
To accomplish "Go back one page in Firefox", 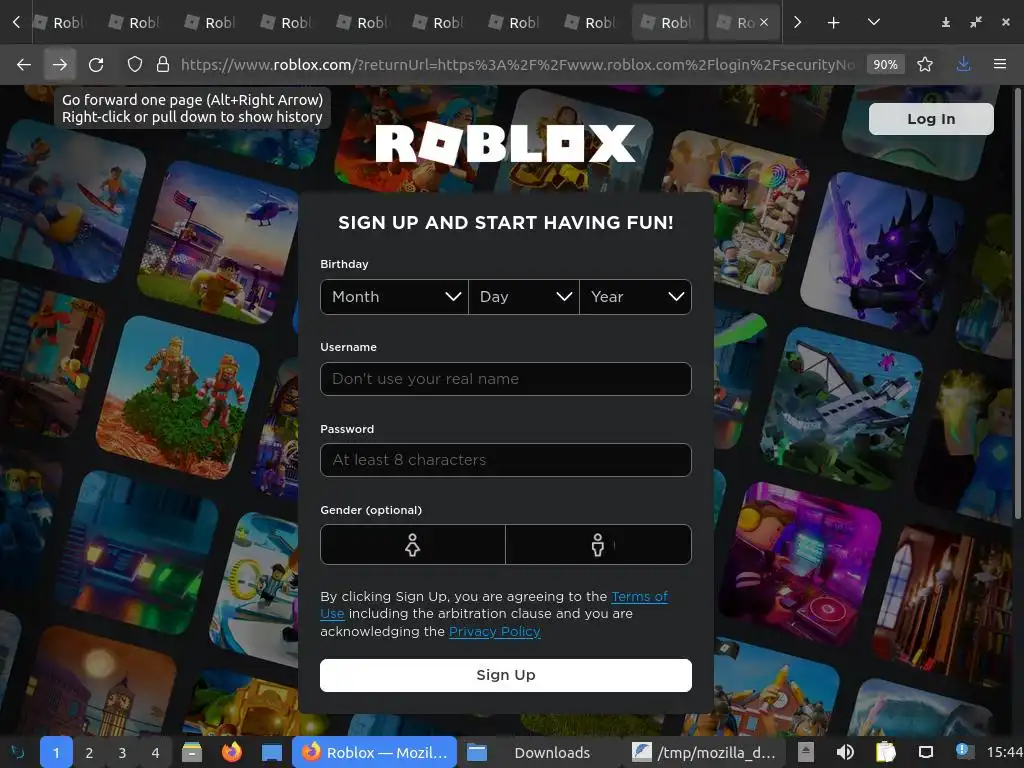I will (24, 64).
